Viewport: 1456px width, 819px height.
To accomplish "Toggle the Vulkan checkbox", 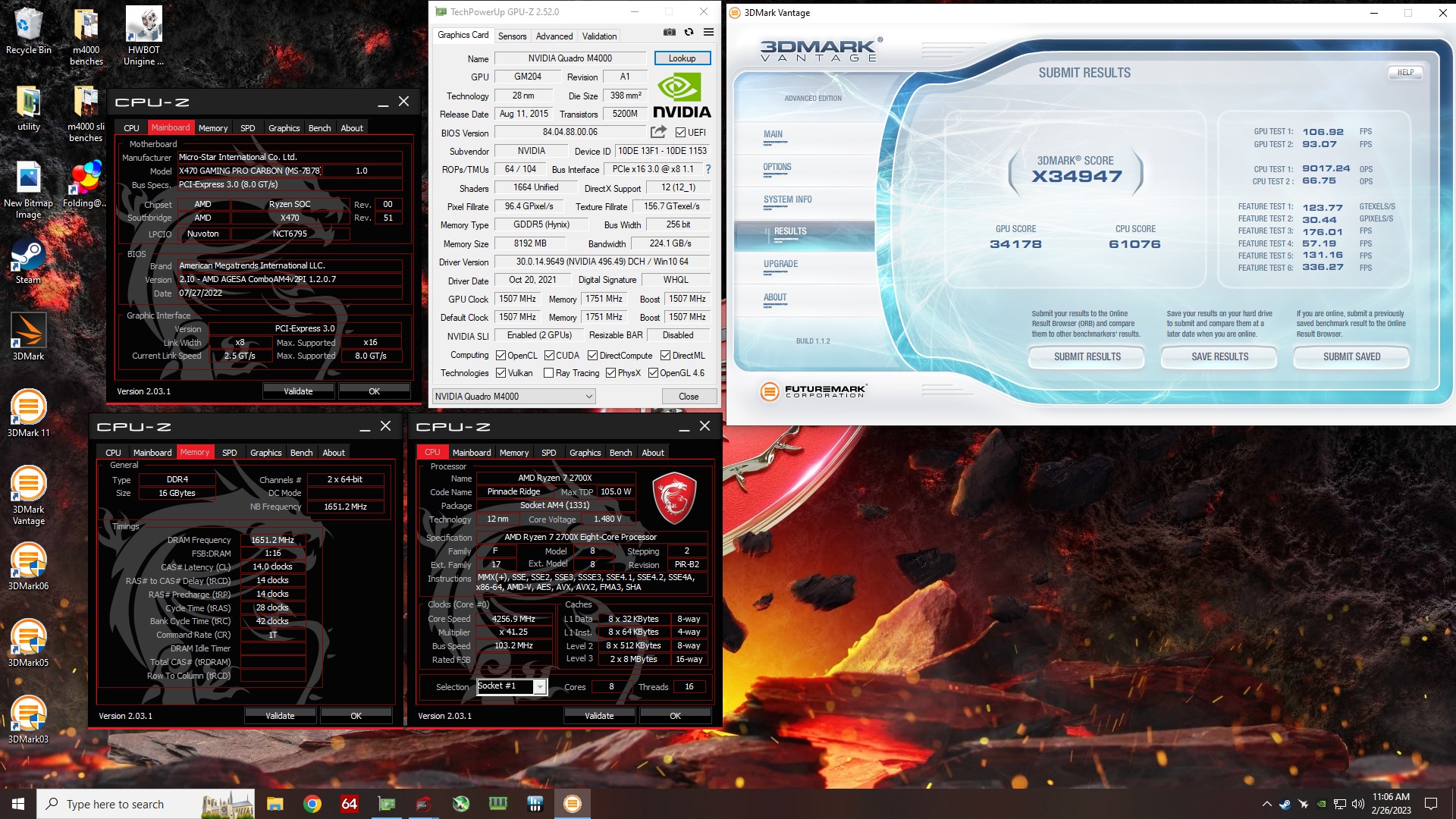I will (x=500, y=373).
